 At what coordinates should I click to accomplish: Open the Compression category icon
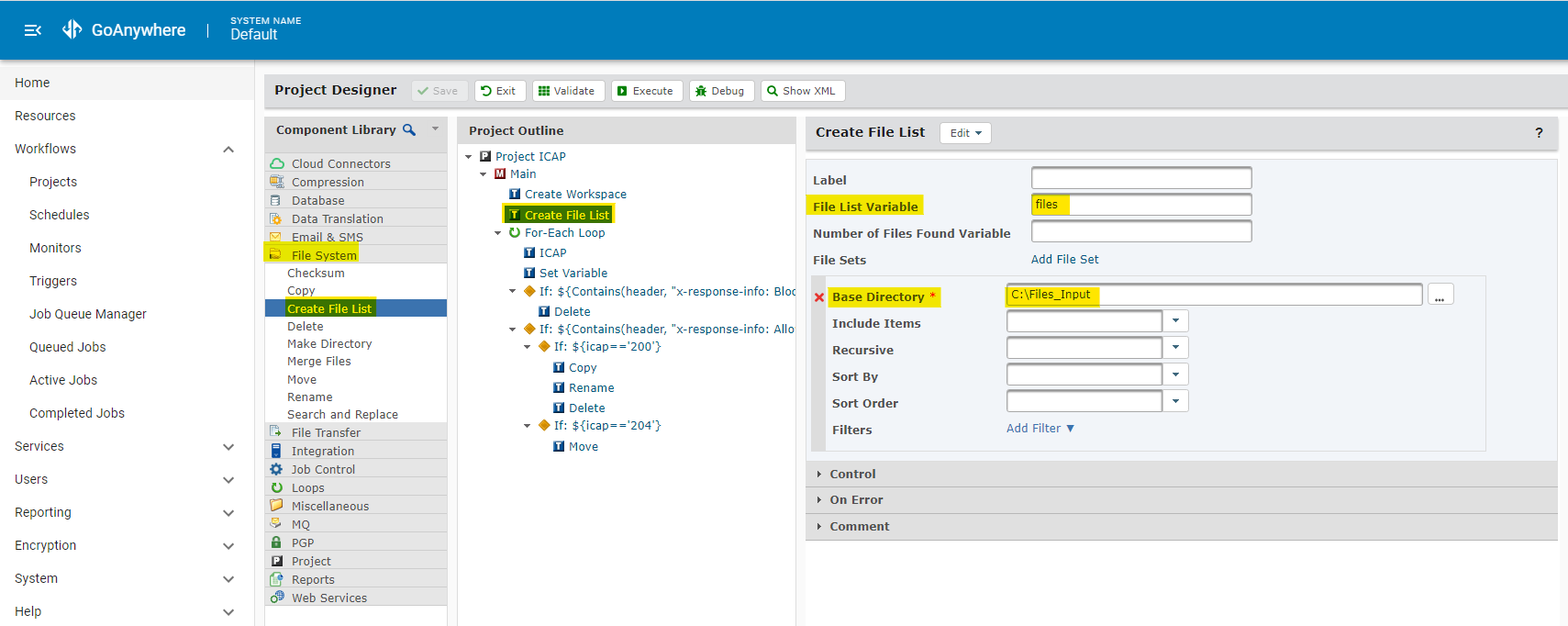click(276, 182)
